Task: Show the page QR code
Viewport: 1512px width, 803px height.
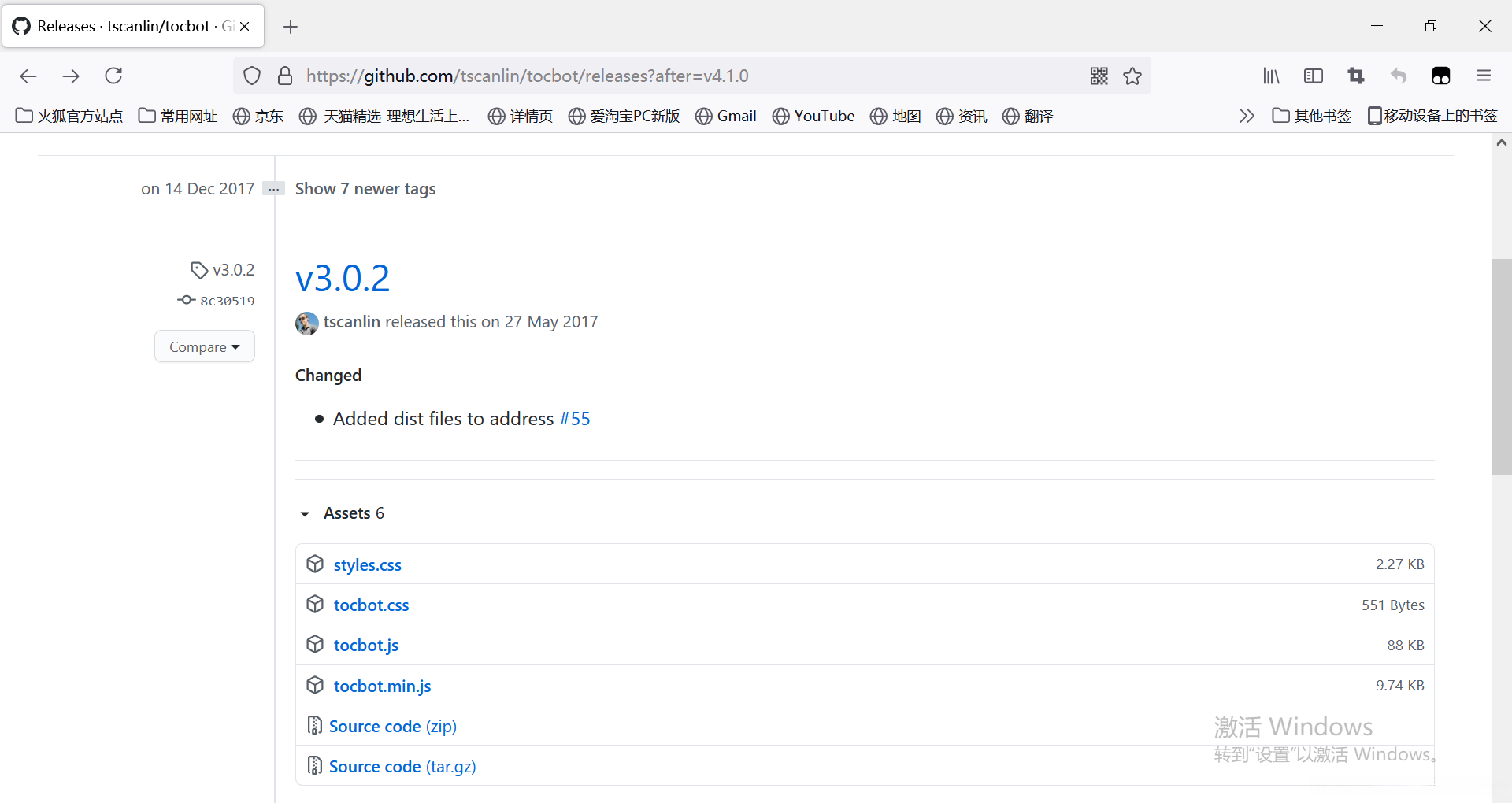Action: (x=1099, y=76)
